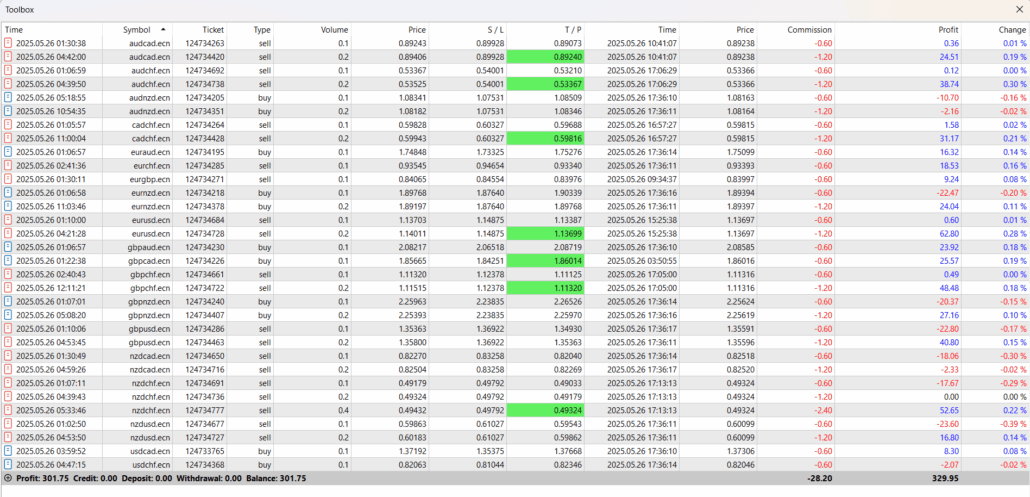
Task: Select the profit value 62.80
Action: (949, 233)
